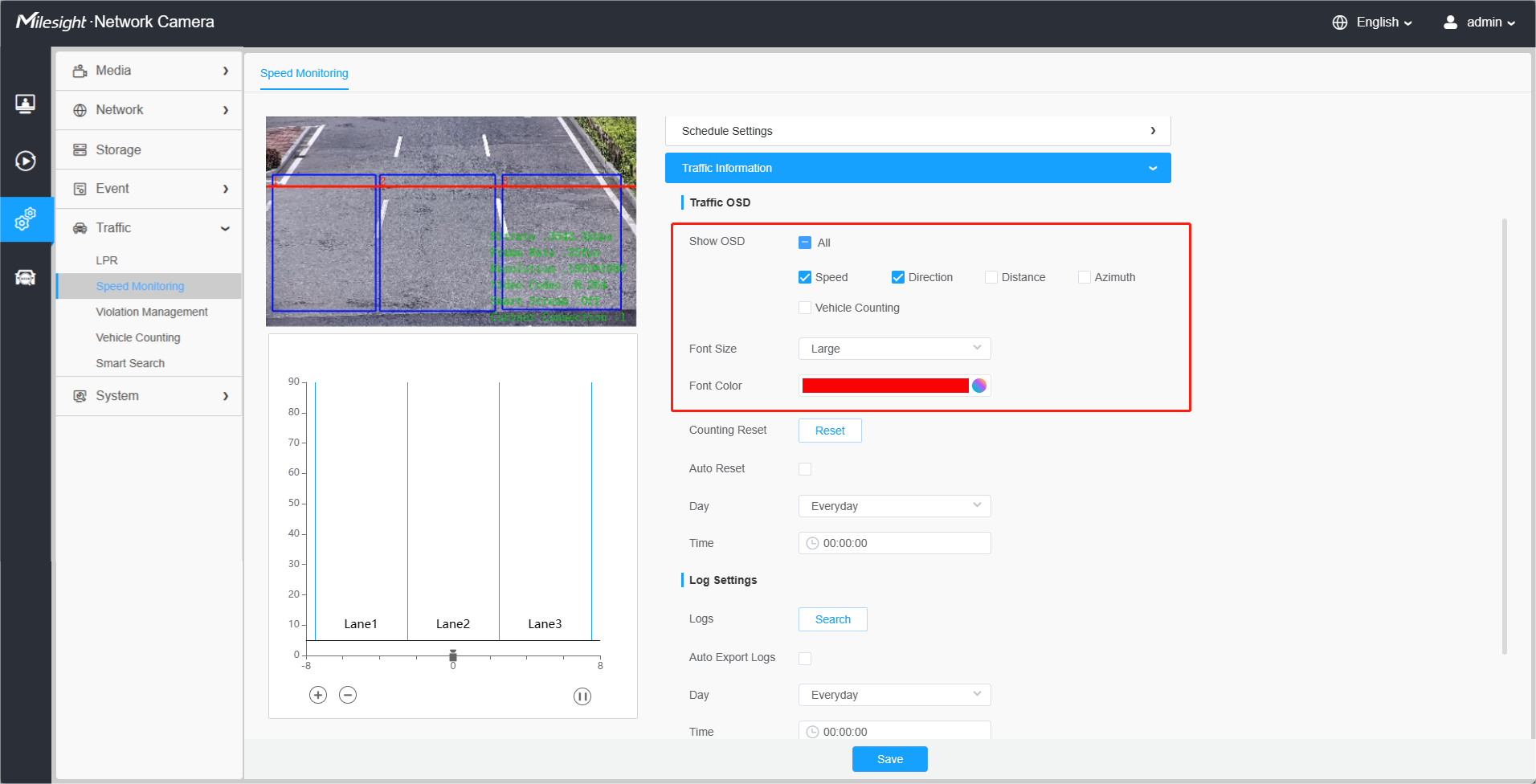Collapse the Traffic menu
Screen dimensions: 1536x784
(149, 228)
